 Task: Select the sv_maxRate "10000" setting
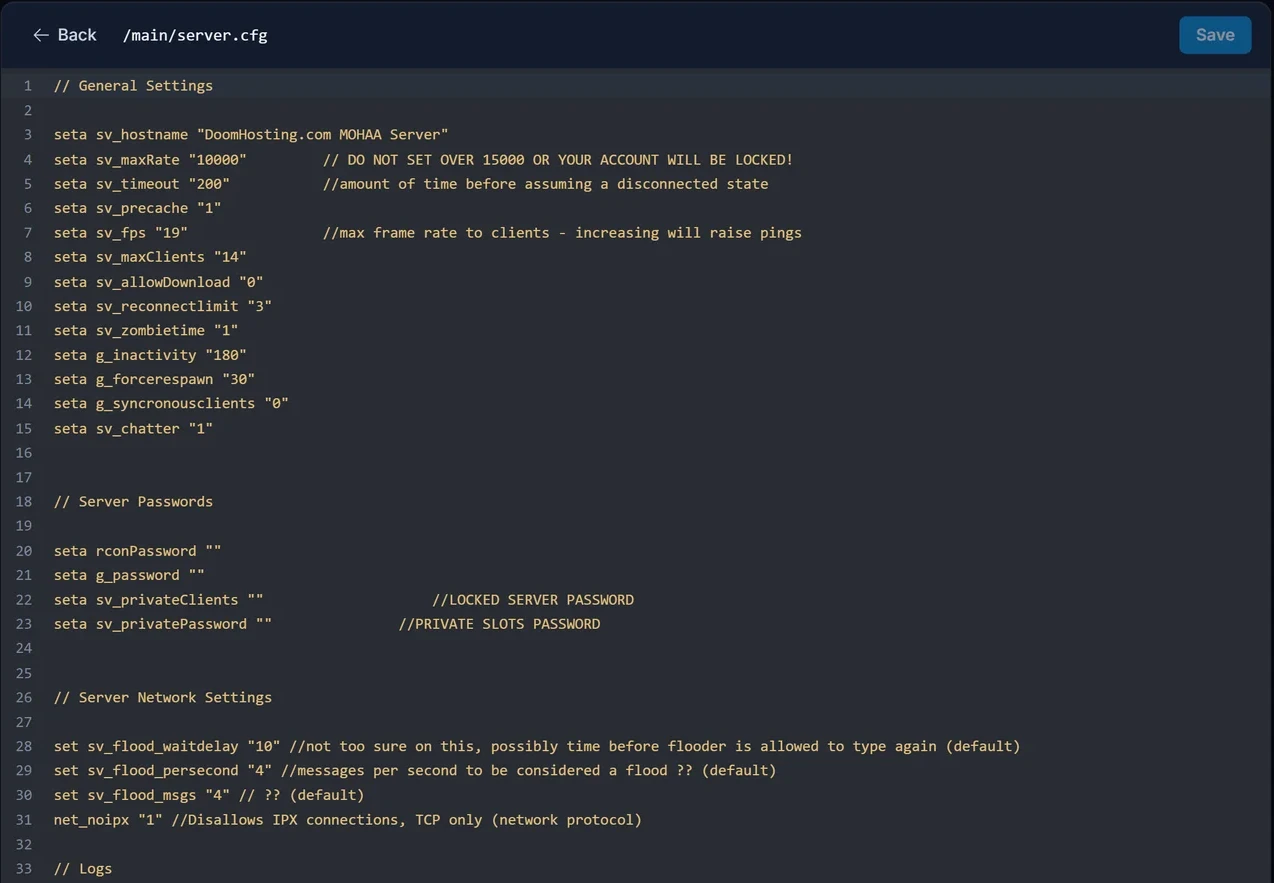coord(150,160)
